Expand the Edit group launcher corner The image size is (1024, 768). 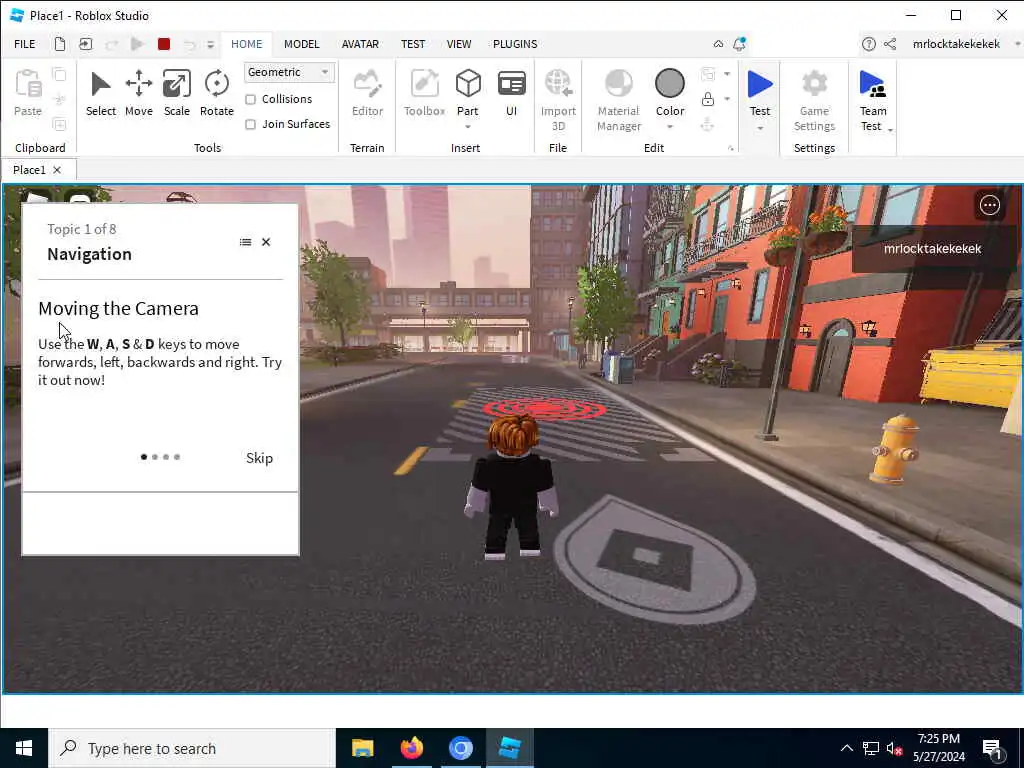pos(731,149)
